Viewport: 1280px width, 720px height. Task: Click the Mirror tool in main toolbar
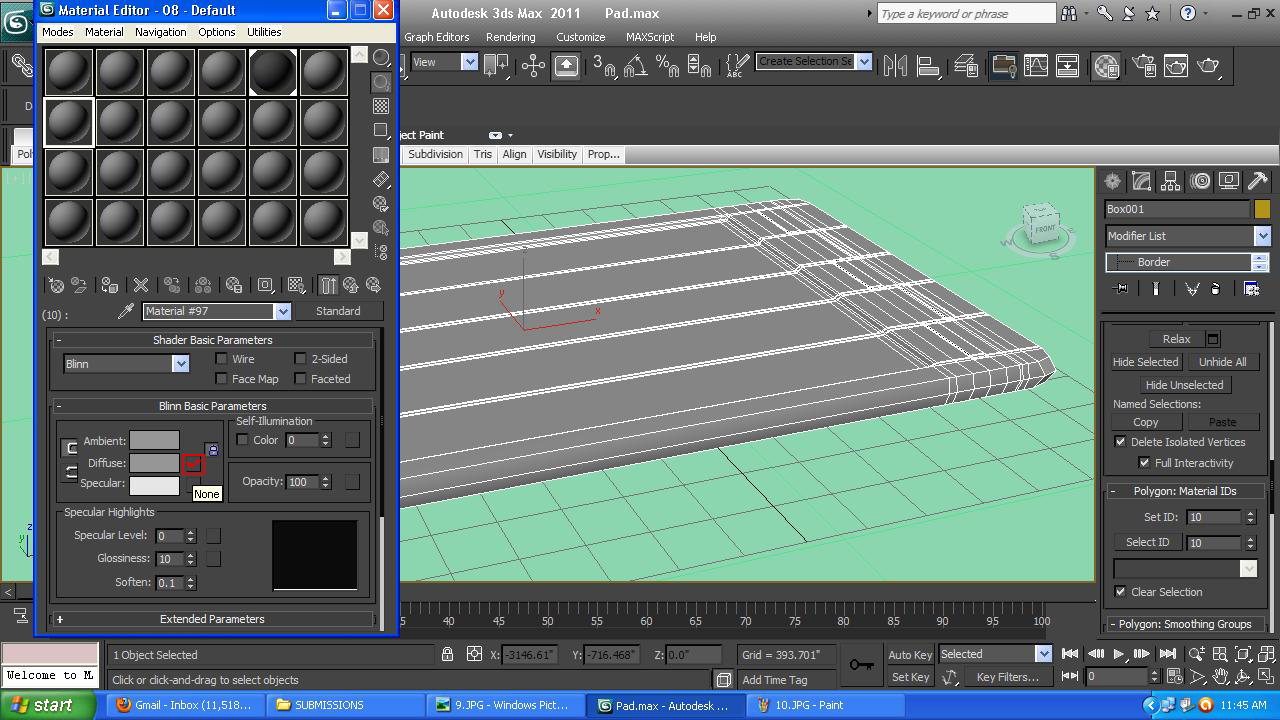[895, 66]
